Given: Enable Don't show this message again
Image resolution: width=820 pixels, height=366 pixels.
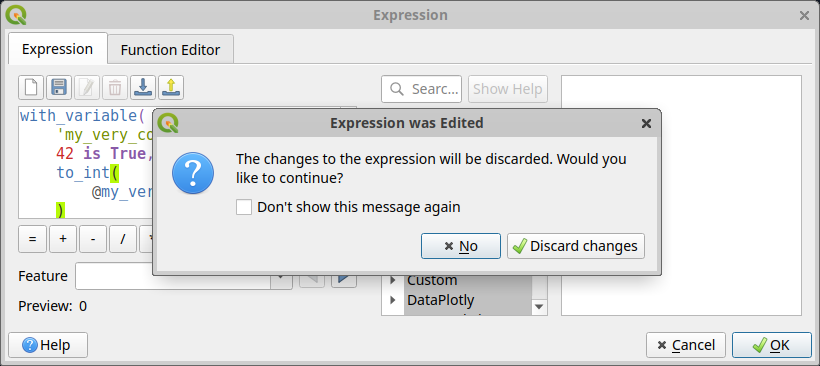Looking at the screenshot, I should 244,207.
